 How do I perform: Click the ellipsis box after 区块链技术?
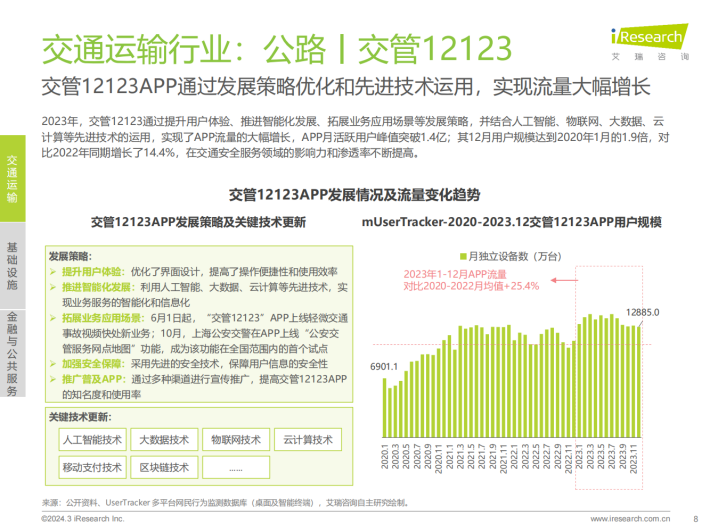click(x=236, y=467)
